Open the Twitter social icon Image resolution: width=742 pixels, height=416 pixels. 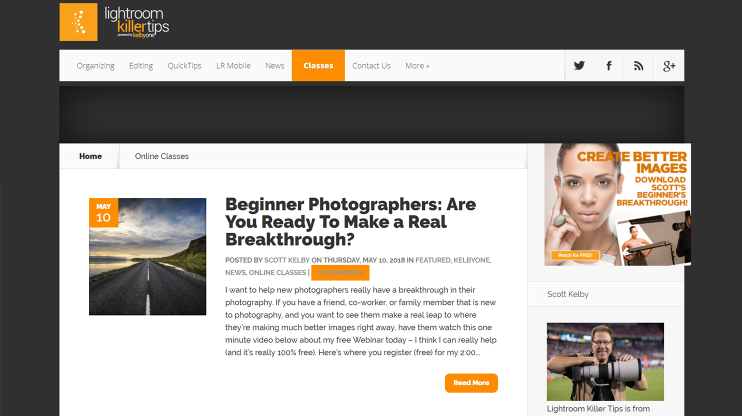579,66
